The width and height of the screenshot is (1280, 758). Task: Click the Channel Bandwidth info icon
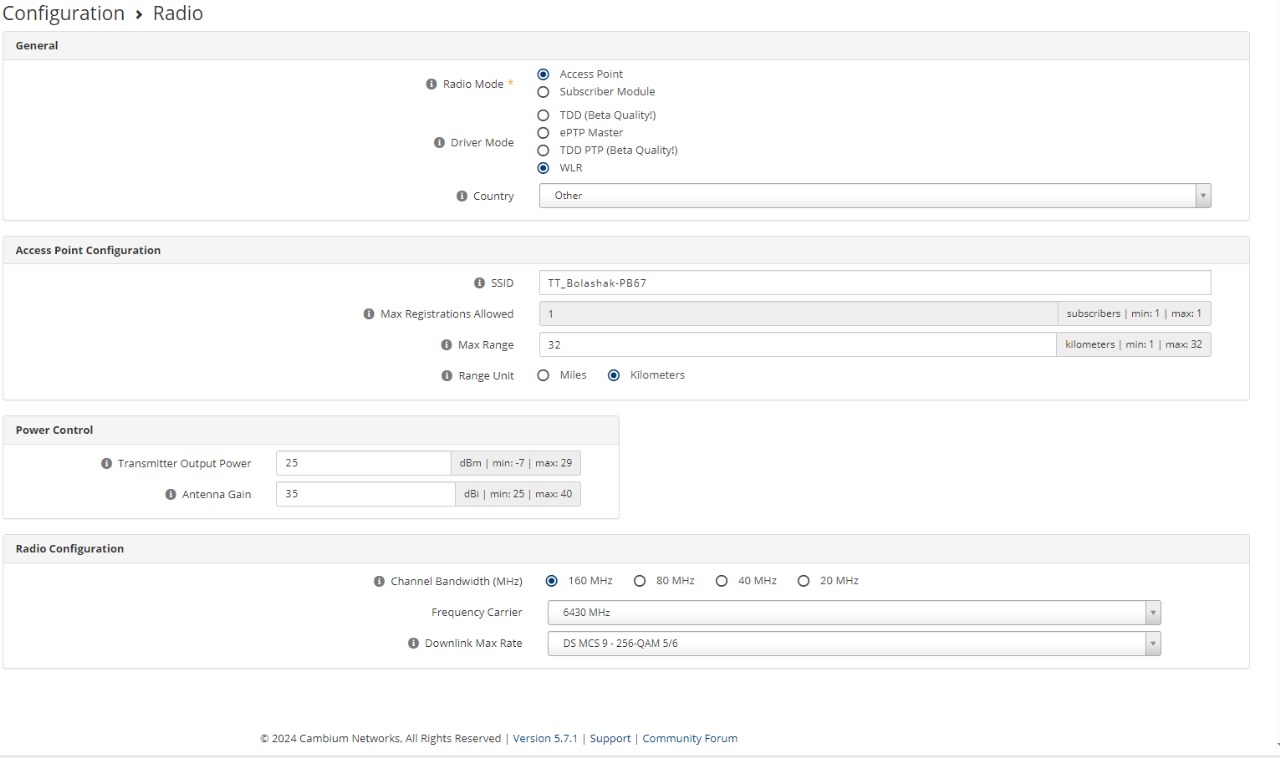click(x=379, y=582)
